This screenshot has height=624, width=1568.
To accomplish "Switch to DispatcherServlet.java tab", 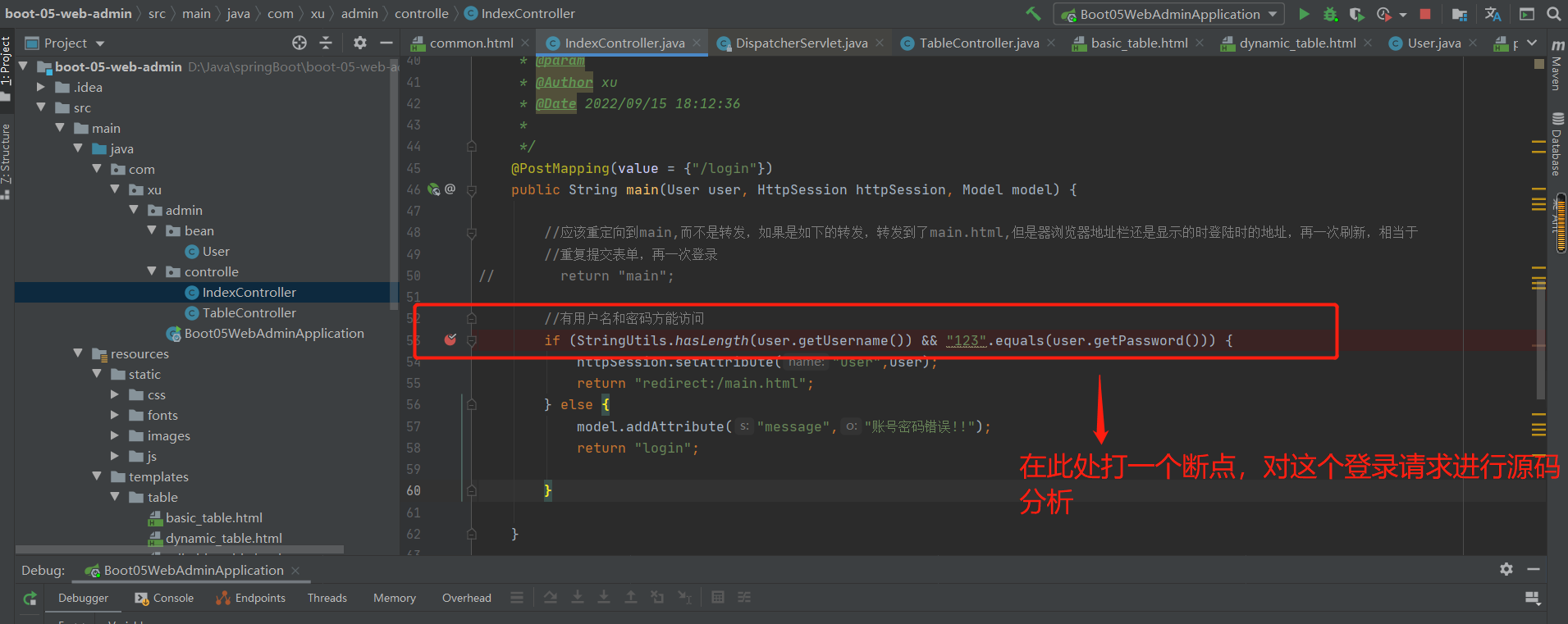I will [801, 43].
